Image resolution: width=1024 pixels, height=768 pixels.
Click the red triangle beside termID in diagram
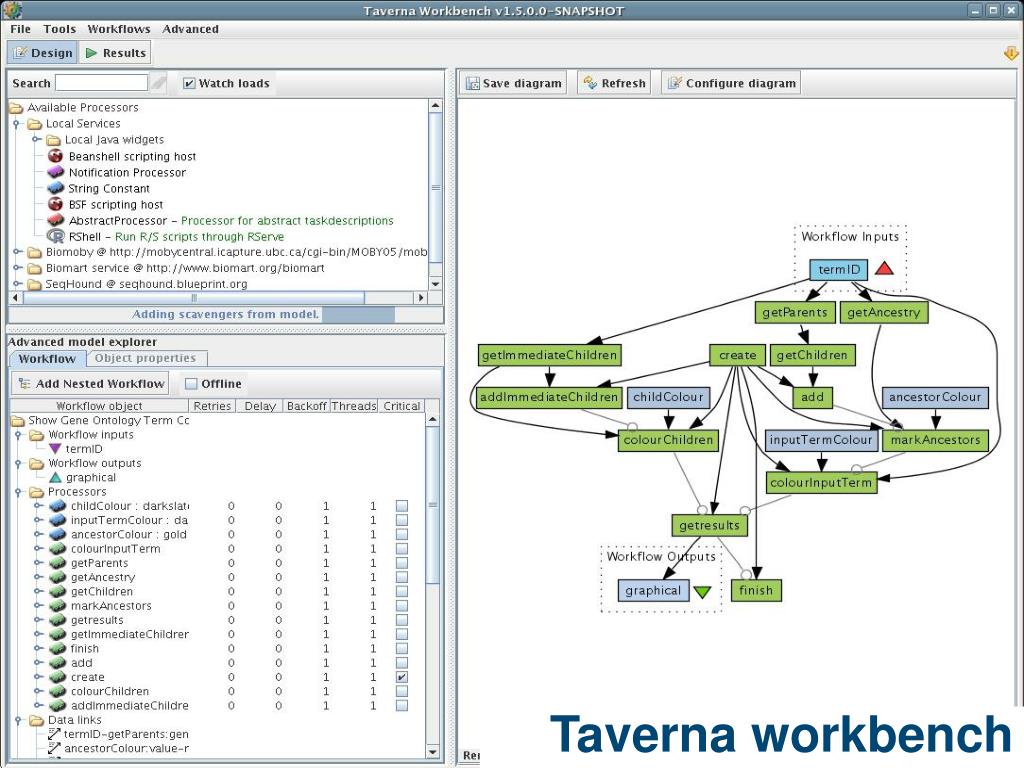click(x=884, y=268)
